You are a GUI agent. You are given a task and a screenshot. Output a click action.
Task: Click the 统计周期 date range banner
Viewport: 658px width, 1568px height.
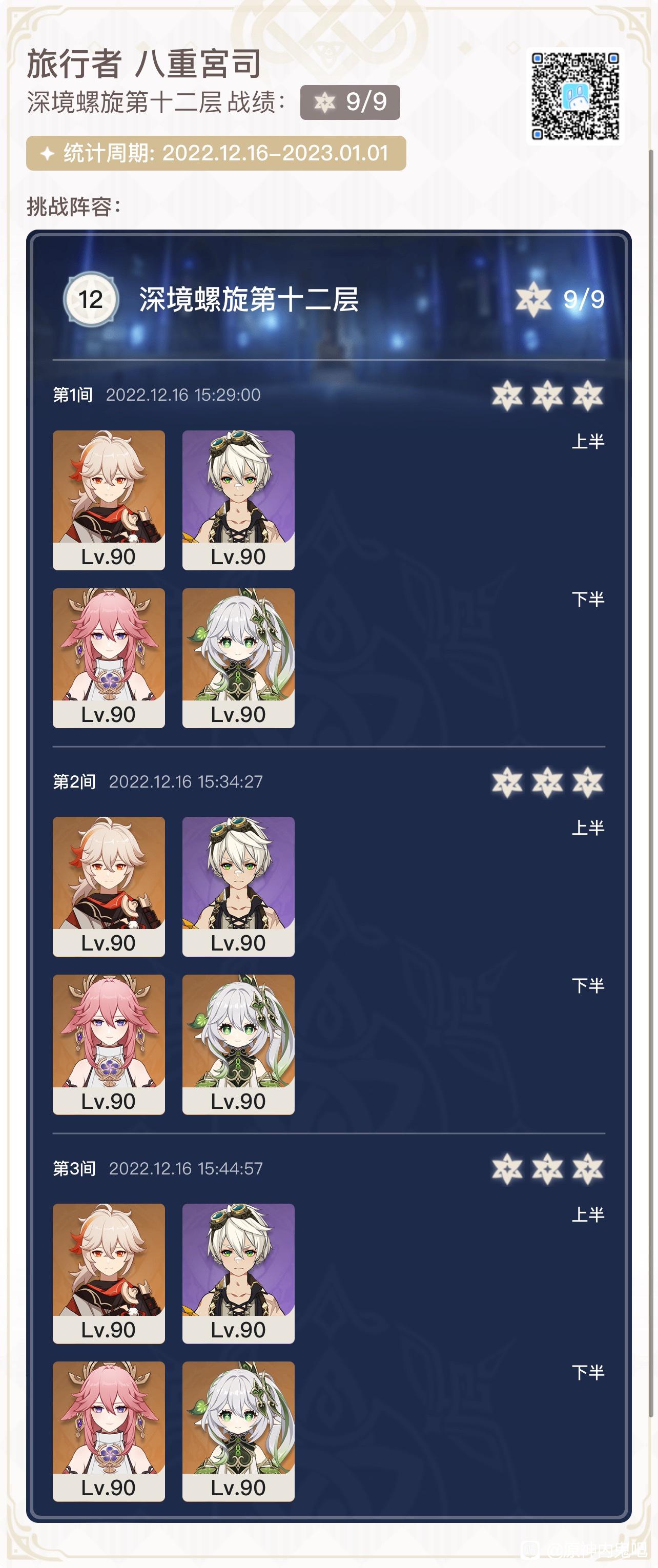click(x=216, y=153)
